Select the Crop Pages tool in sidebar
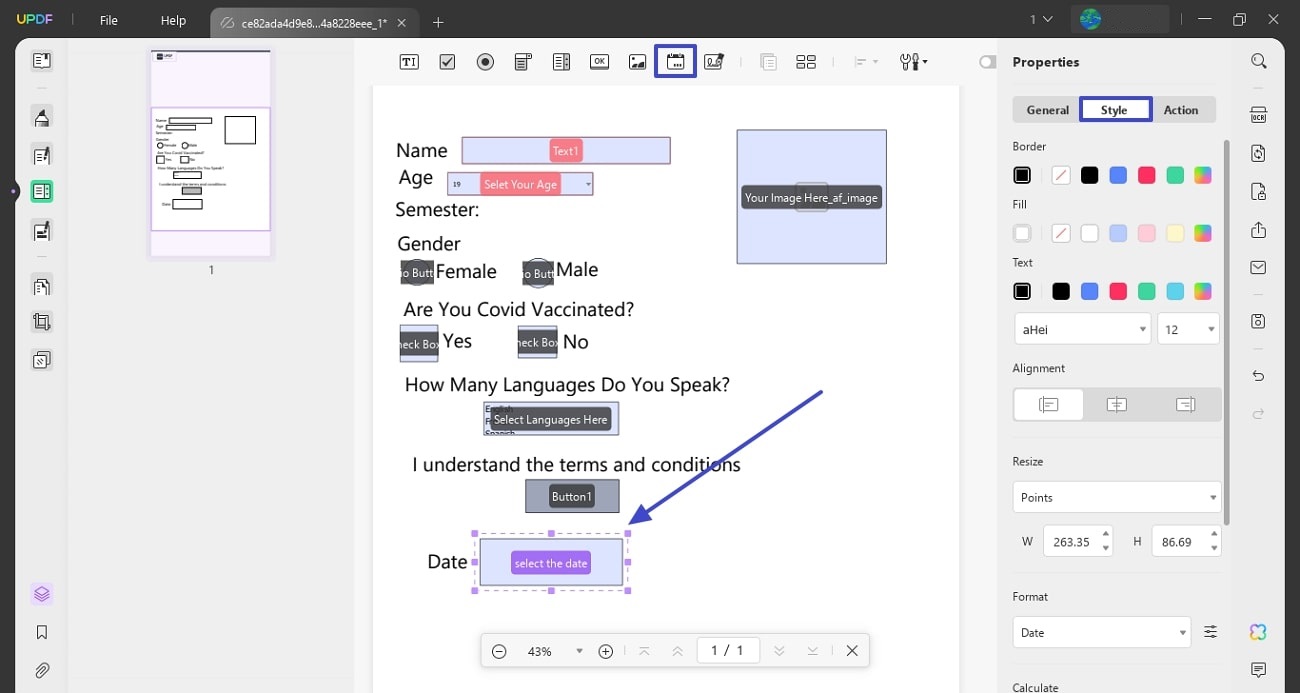The width and height of the screenshot is (1300, 693). tap(41, 321)
